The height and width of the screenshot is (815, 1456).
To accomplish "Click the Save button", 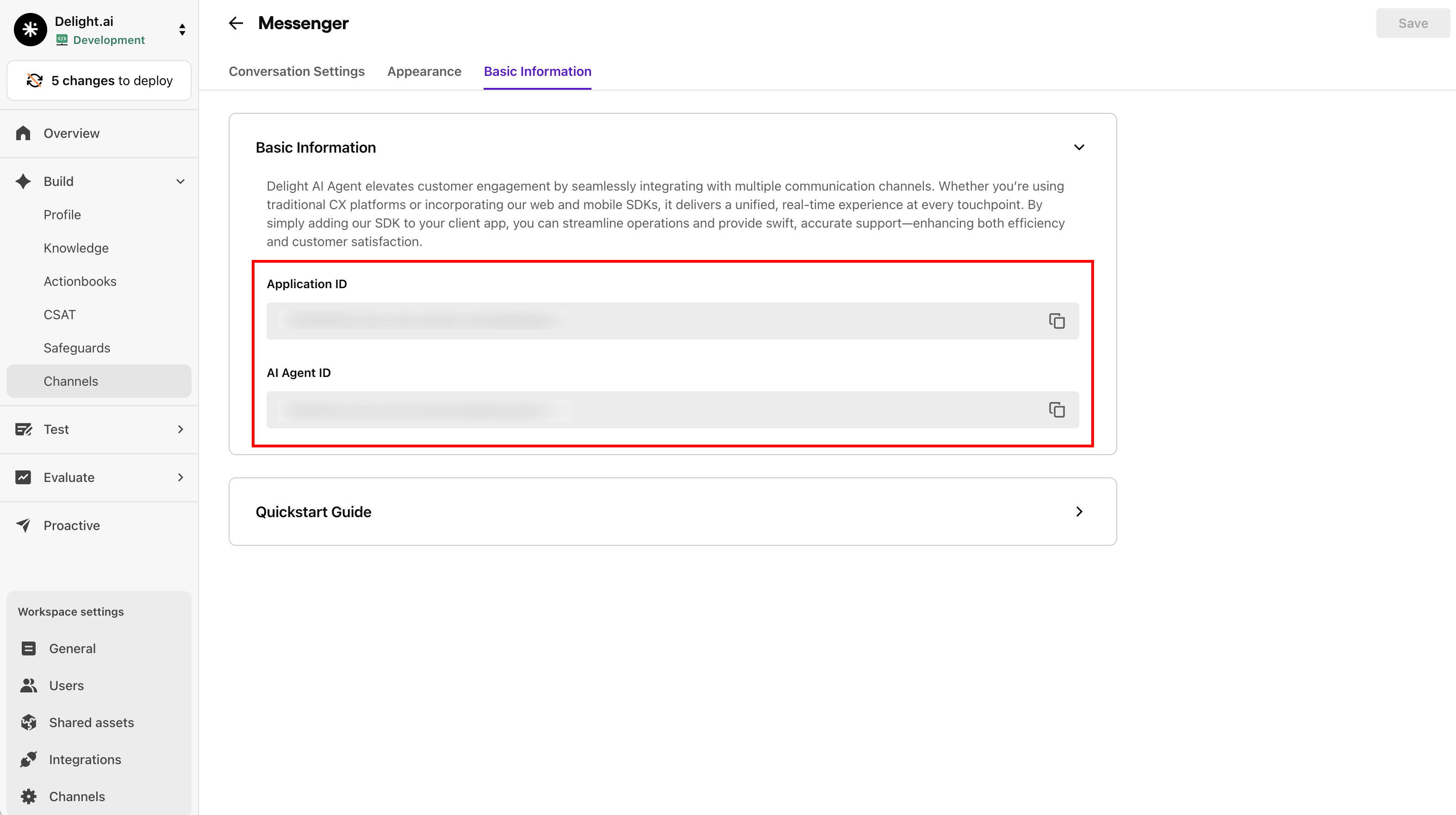I will (x=1412, y=23).
